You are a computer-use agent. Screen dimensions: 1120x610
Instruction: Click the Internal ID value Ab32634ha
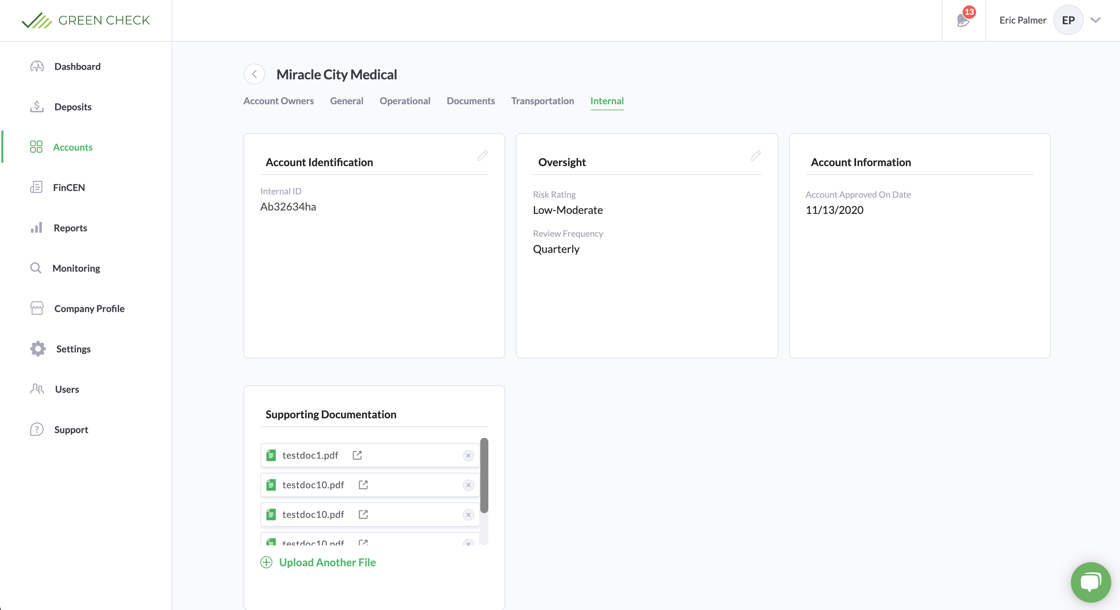tap(288, 206)
